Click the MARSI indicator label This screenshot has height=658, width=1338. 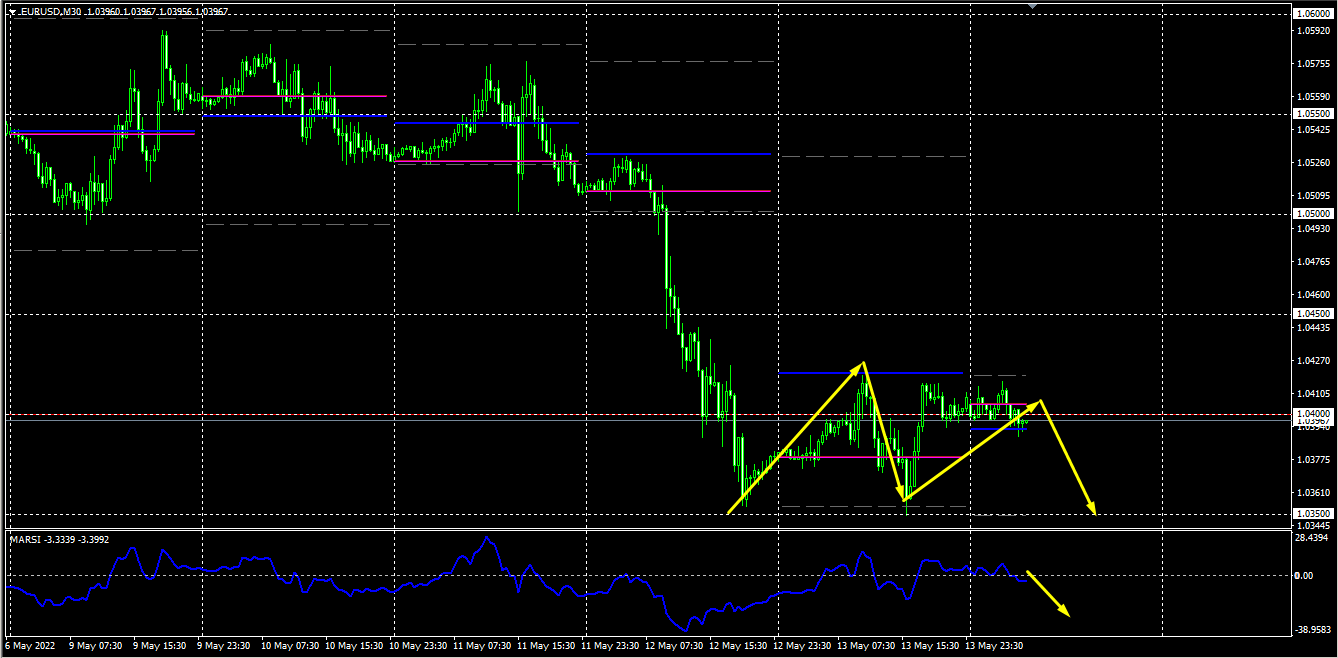click(25, 540)
